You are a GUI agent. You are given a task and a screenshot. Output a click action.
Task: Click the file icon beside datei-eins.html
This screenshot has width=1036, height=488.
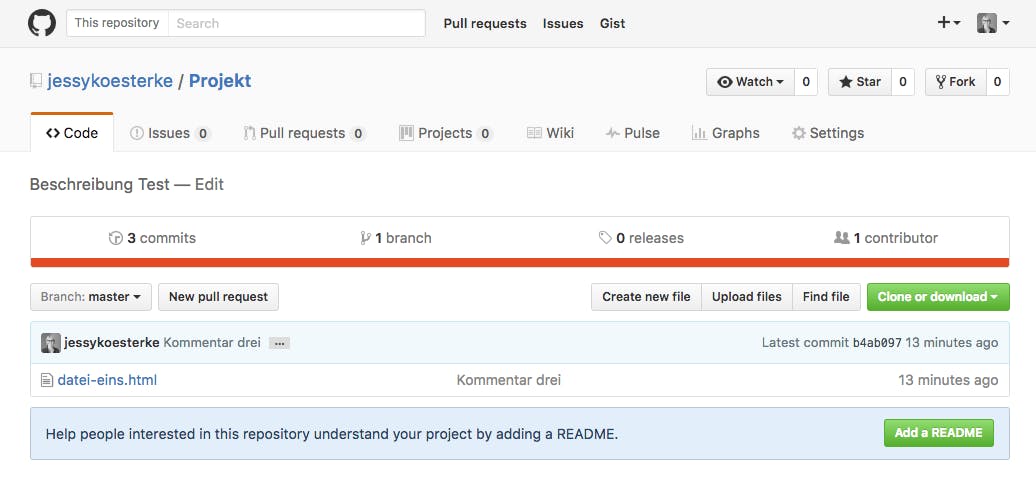pos(46,380)
